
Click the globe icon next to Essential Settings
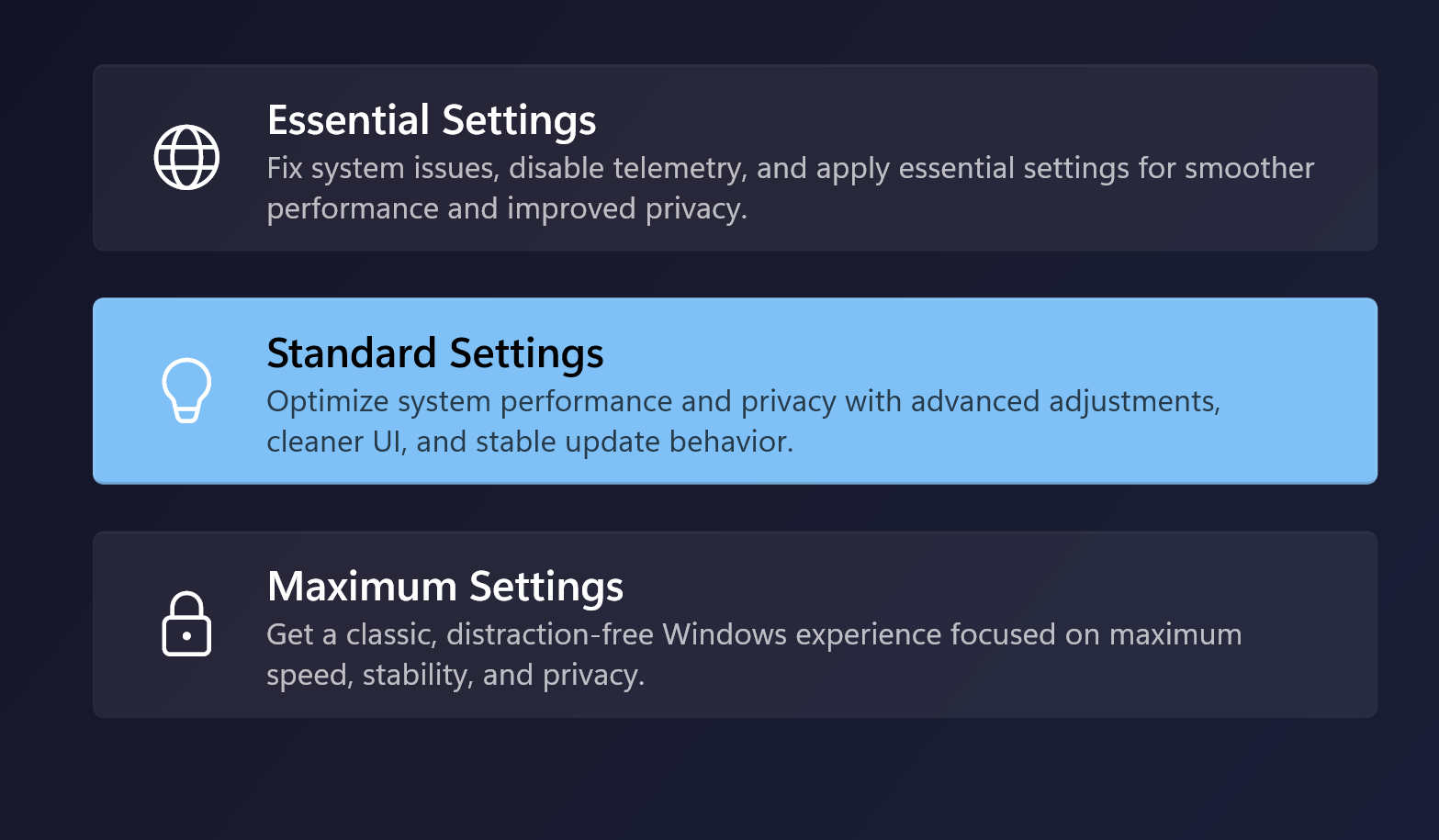pyautogui.click(x=186, y=156)
